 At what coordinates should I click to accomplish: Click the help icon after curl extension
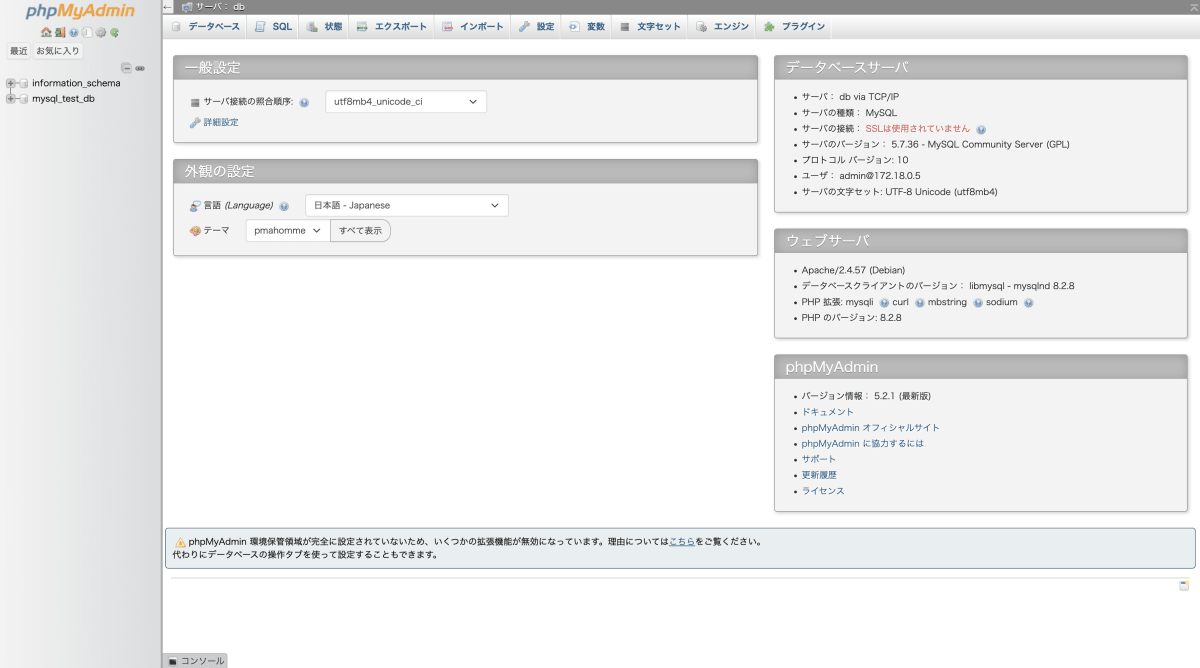pyautogui.click(x=919, y=302)
